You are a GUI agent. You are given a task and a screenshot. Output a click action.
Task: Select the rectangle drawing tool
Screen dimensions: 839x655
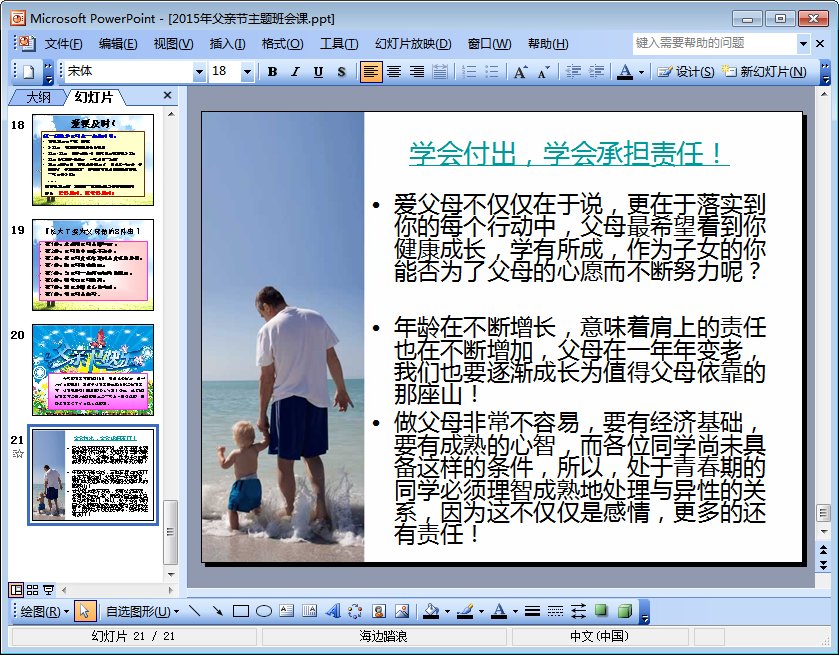click(241, 611)
